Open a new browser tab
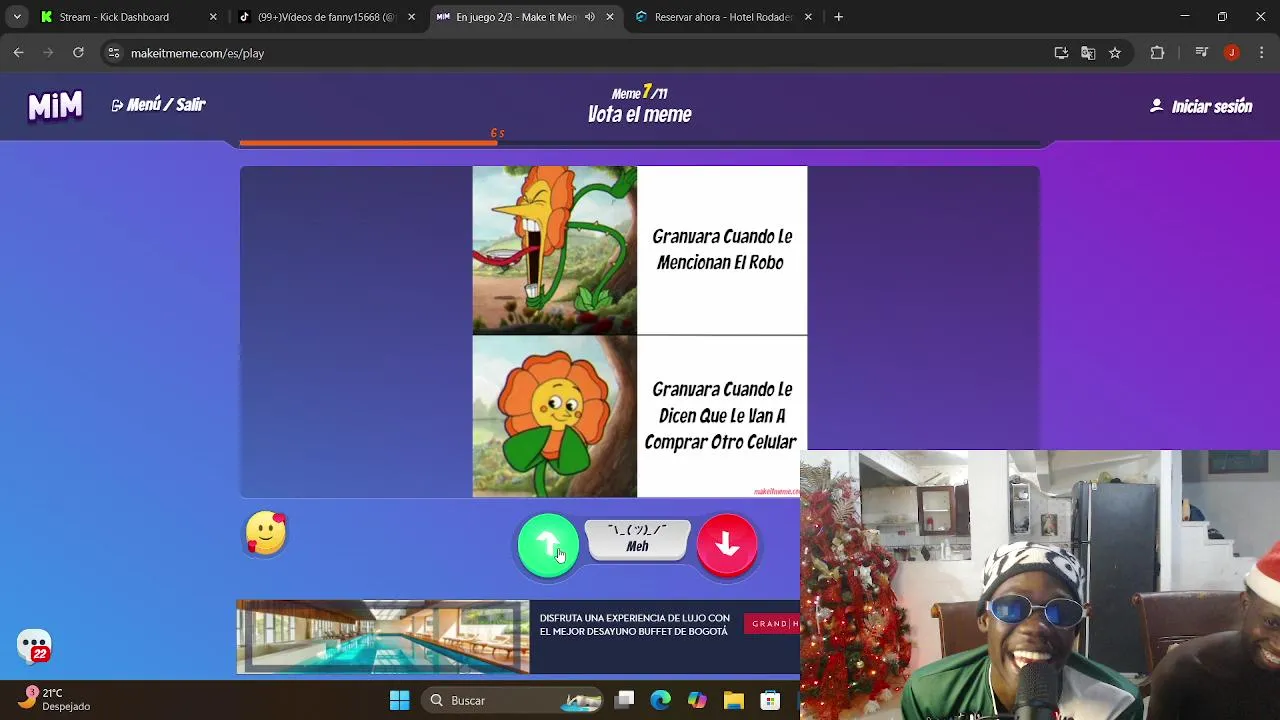The image size is (1280, 720). (x=839, y=17)
